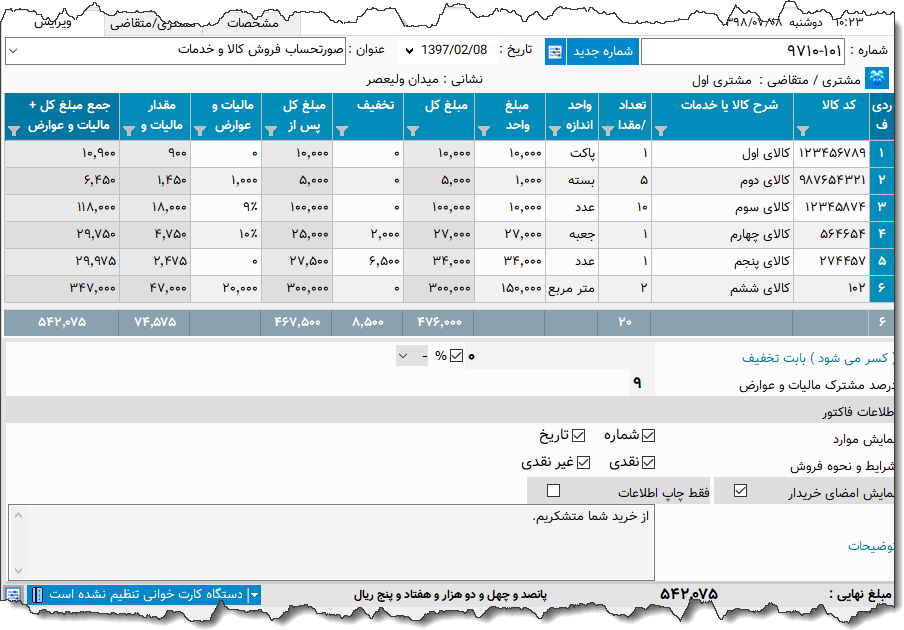This screenshot has width=904, height=630.
Task: Expand the date picker dropdown arrow
Action: pyautogui.click(x=408, y=50)
